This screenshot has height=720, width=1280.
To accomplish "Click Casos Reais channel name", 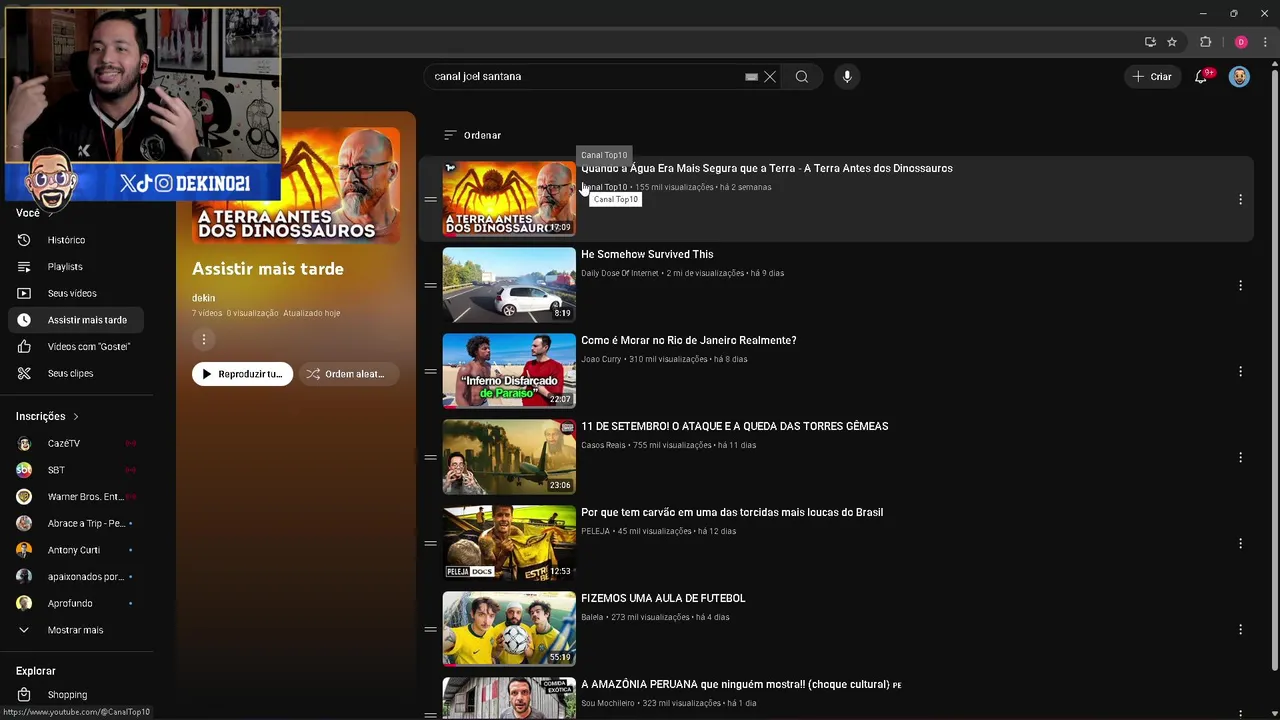I will [x=603, y=446].
